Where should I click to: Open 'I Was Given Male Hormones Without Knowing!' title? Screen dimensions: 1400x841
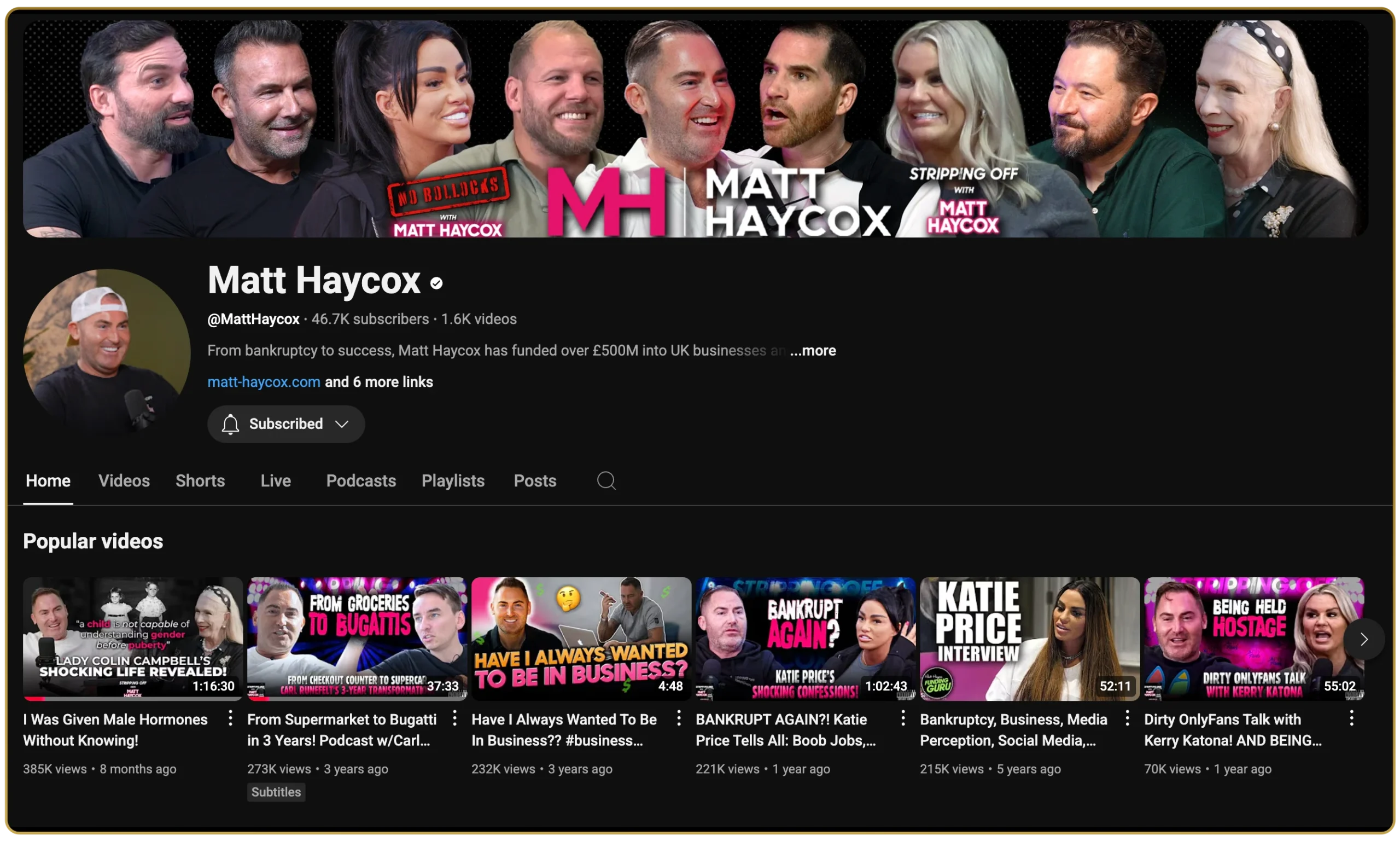[x=115, y=730]
